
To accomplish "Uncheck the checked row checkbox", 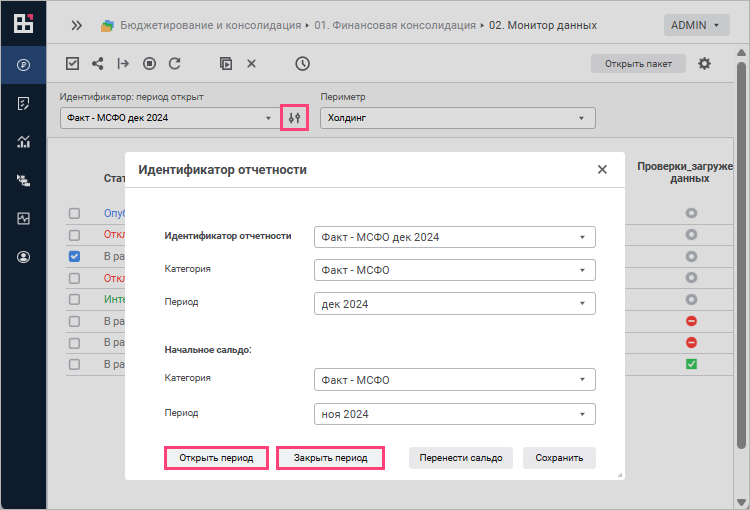I will click(x=74, y=256).
